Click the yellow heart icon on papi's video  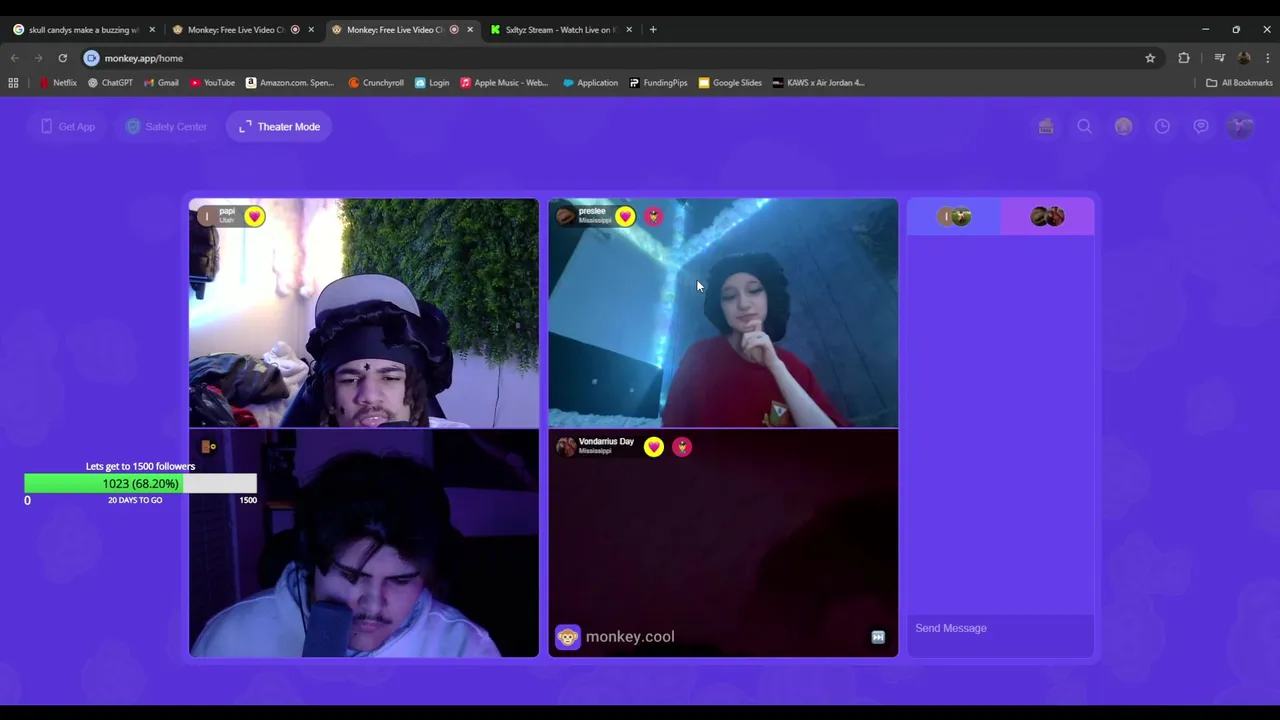click(x=255, y=216)
